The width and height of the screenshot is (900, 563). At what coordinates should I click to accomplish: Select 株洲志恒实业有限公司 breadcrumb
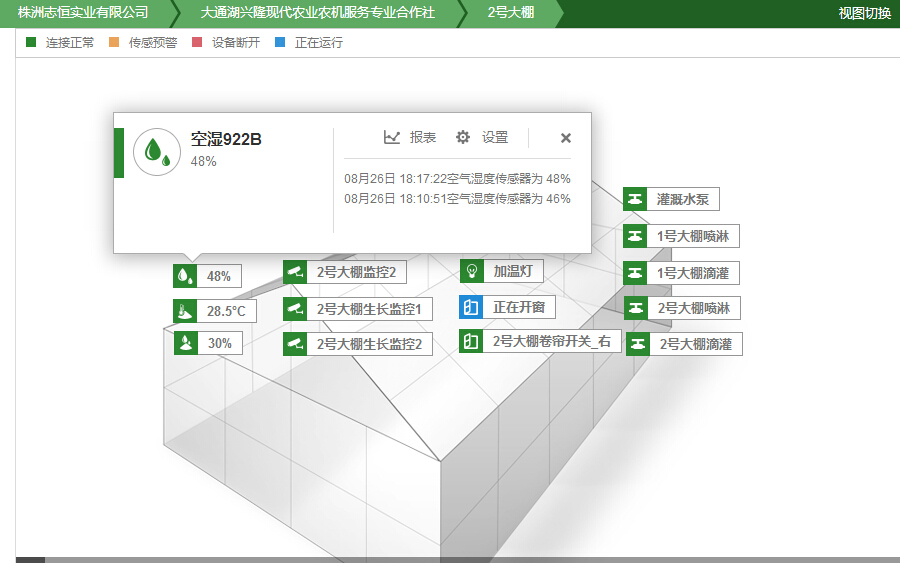click(83, 13)
